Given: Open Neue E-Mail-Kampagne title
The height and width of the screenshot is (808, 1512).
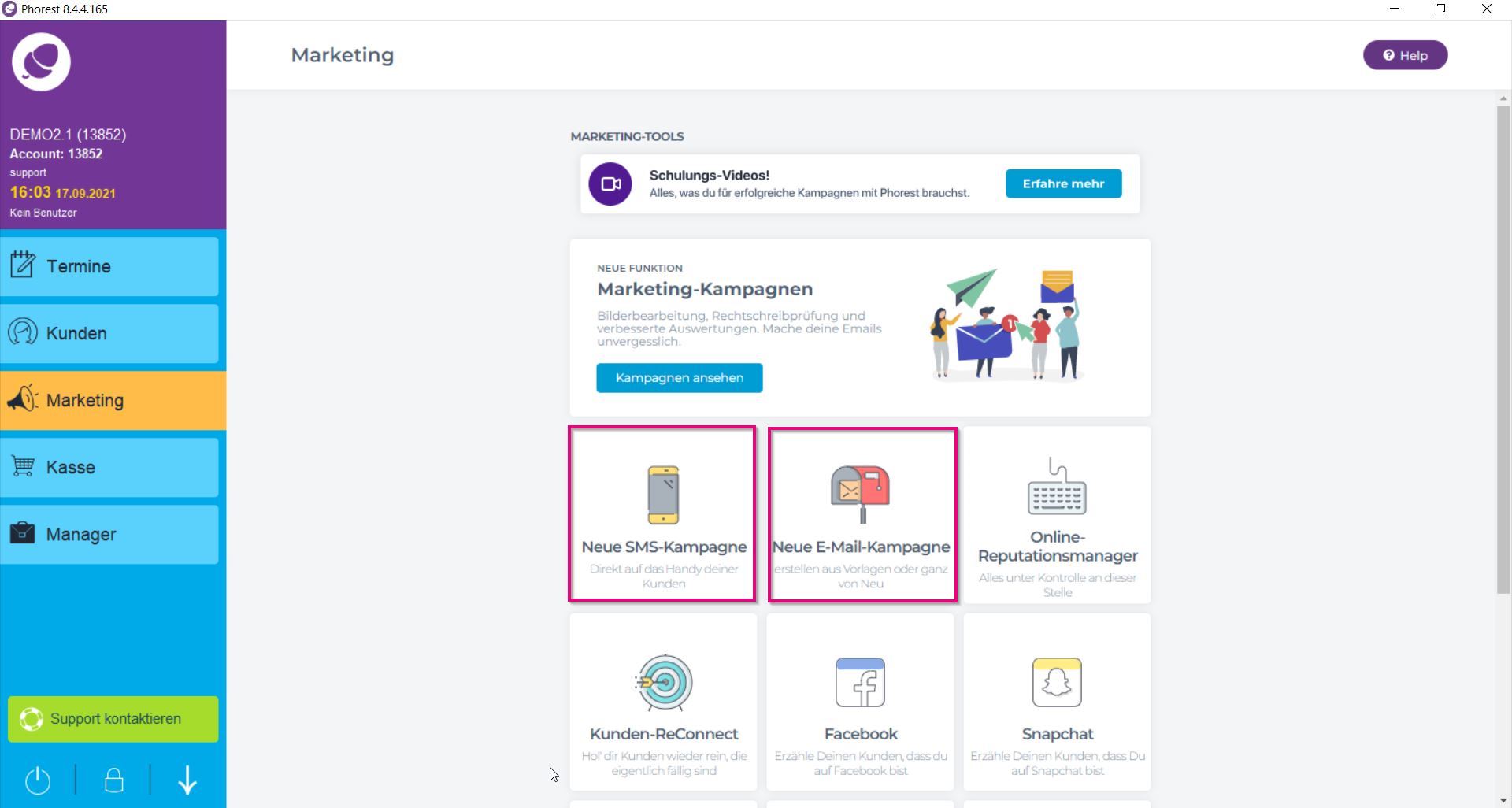Looking at the screenshot, I should coord(861,547).
